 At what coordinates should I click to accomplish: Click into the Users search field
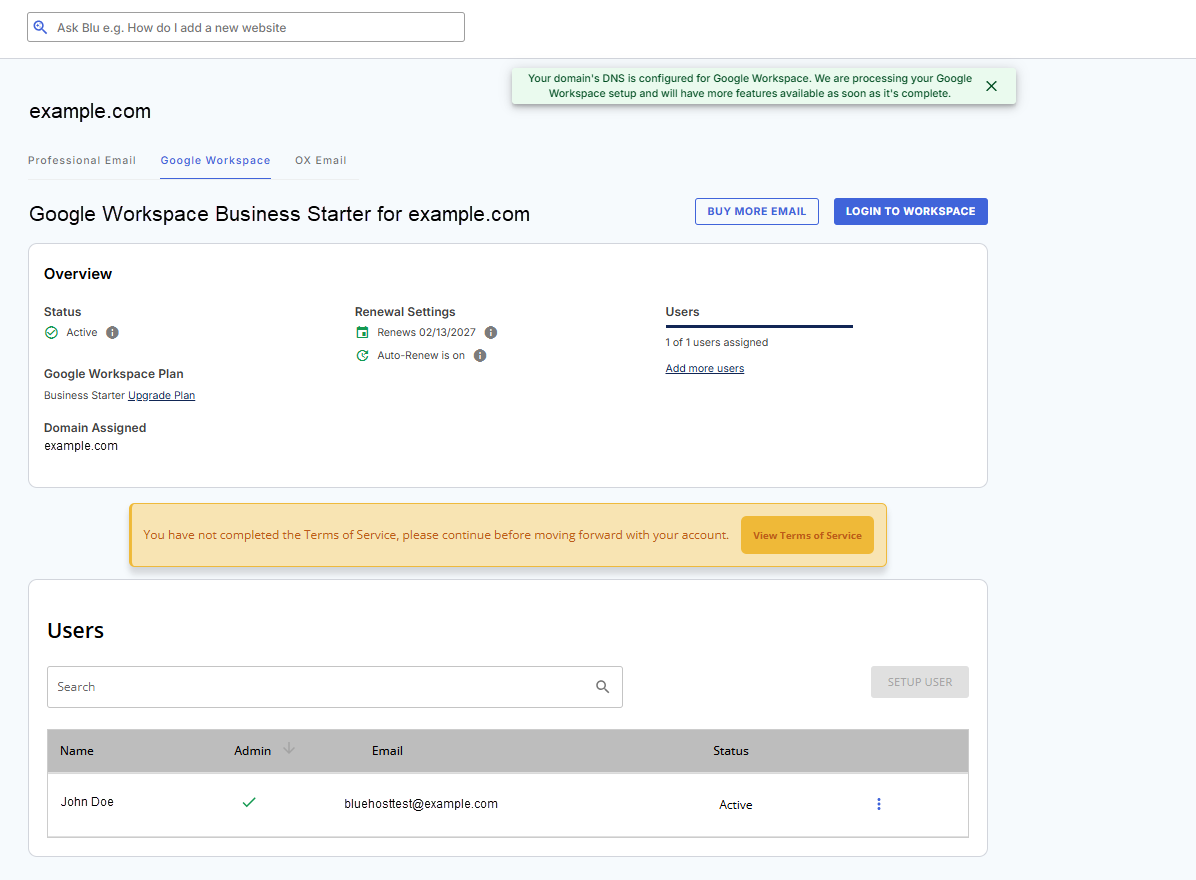point(335,687)
